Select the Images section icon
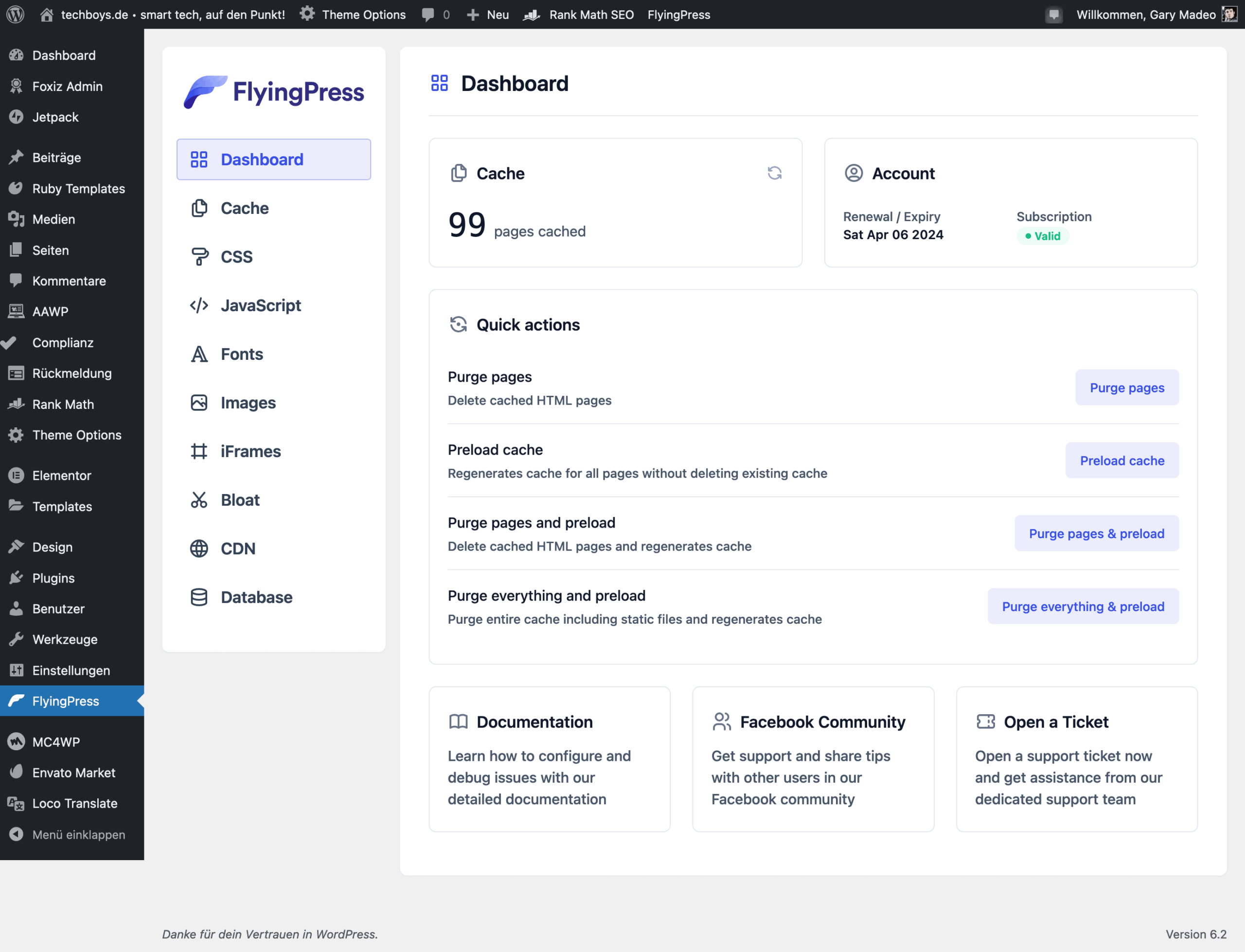The width and height of the screenshot is (1245, 952). point(199,402)
